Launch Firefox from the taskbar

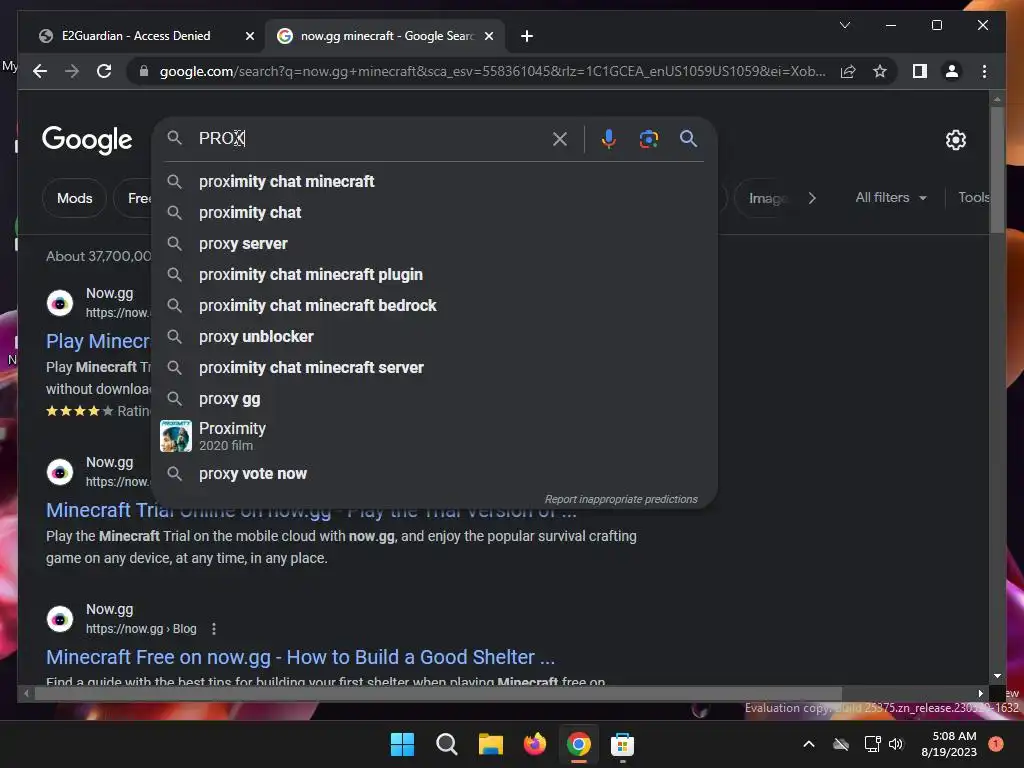point(534,744)
